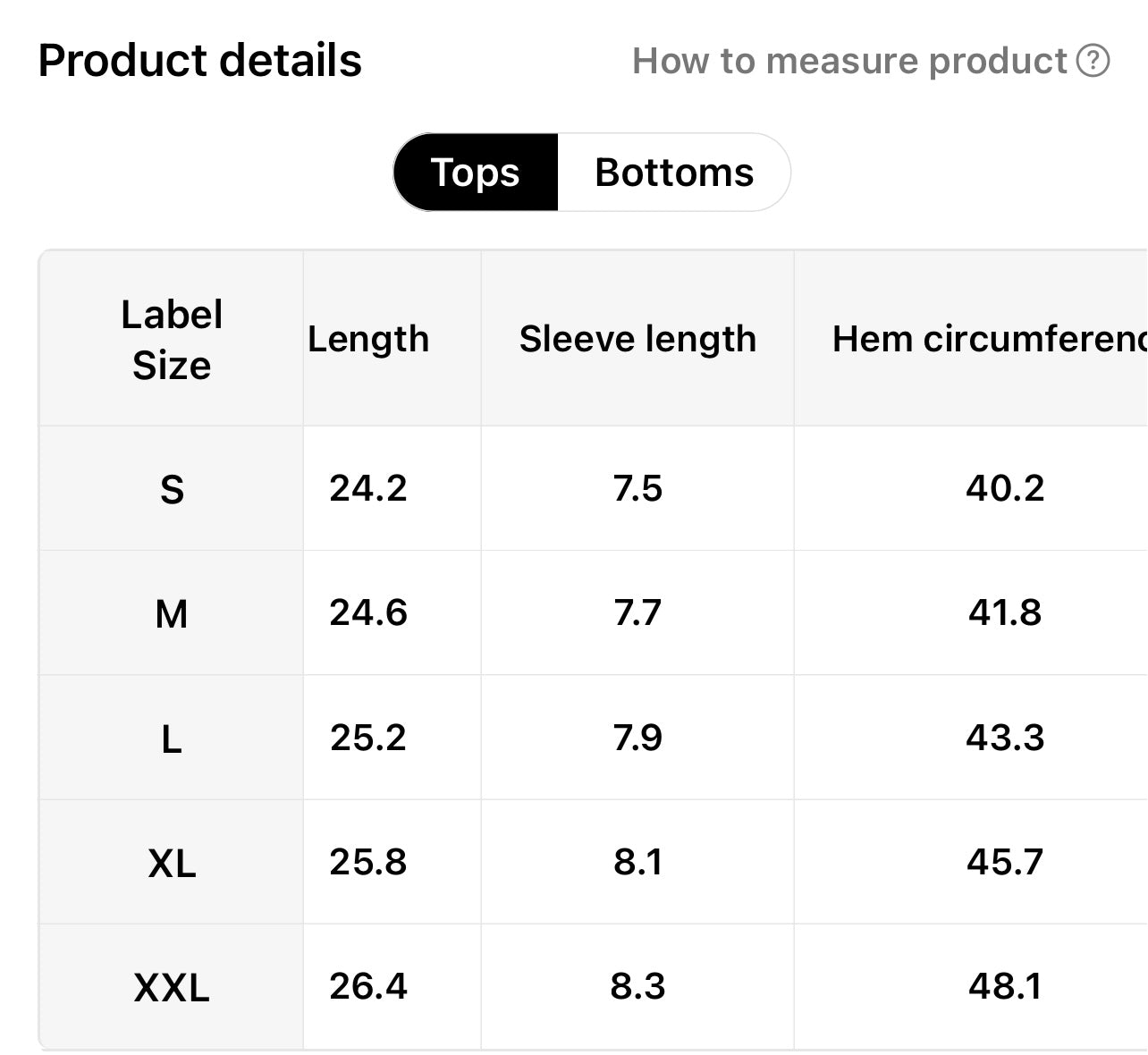Click the Sleeve length column header
The height and width of the screenshot is (1055, 1148).
pyautogui.click(x=637, y=340)
